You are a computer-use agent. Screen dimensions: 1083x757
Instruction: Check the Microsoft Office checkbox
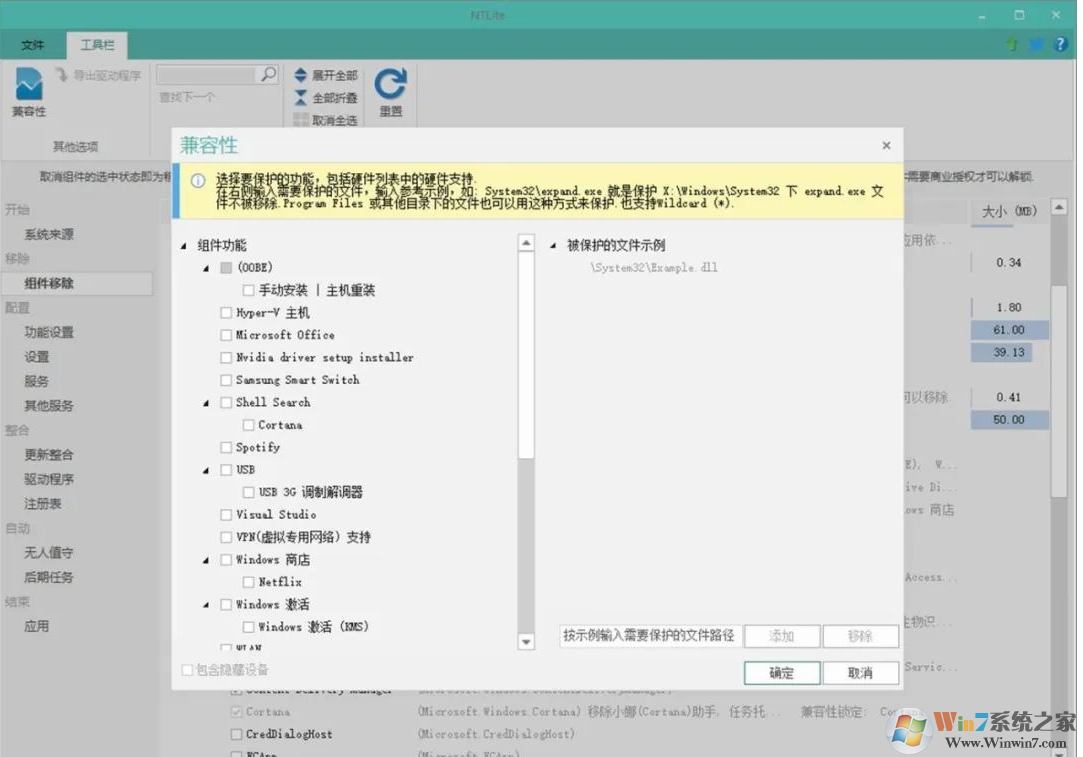click(226, 335)
